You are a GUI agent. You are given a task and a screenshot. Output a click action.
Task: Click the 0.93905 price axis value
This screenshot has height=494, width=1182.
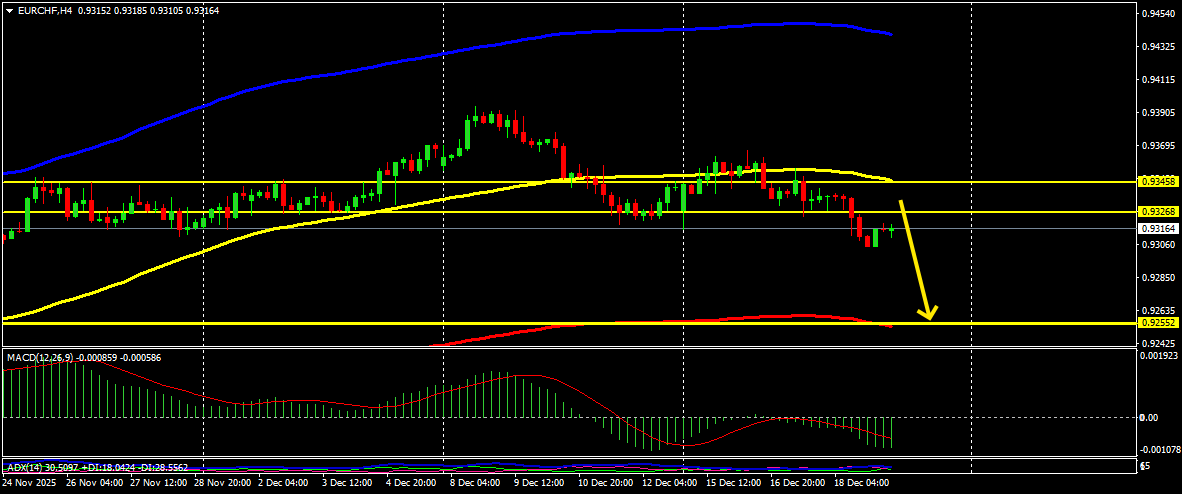click(1159, 112)
